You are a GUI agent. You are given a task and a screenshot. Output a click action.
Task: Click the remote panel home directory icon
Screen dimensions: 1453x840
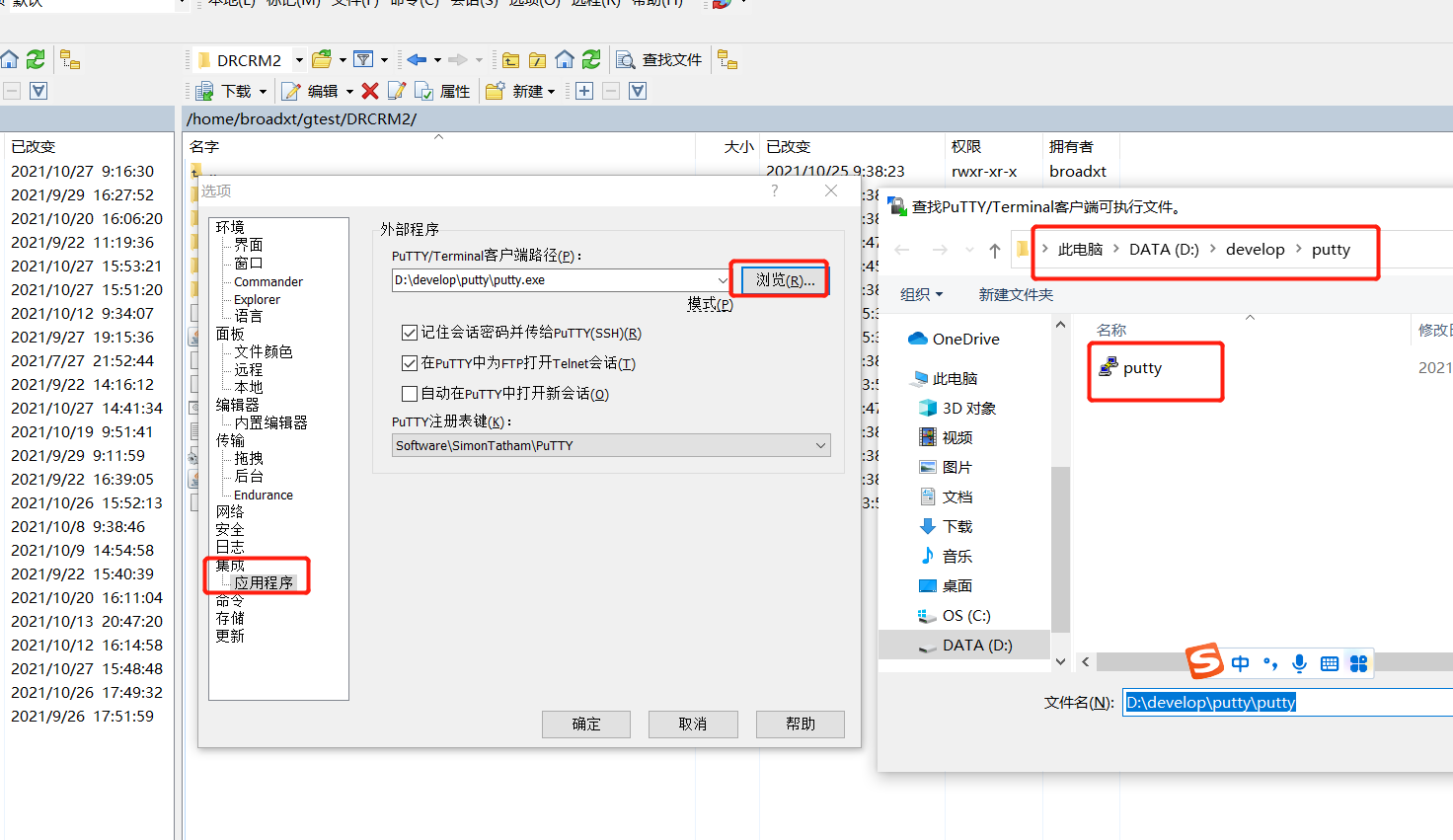pyautogui.click(x=565, y=60)
